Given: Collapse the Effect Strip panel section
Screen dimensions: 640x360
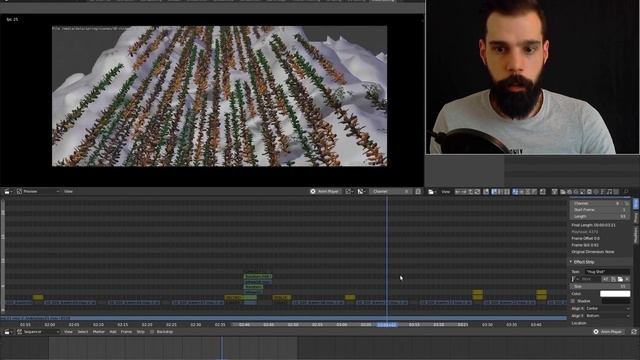Looking at the screenshot, I should coord(571,262).
